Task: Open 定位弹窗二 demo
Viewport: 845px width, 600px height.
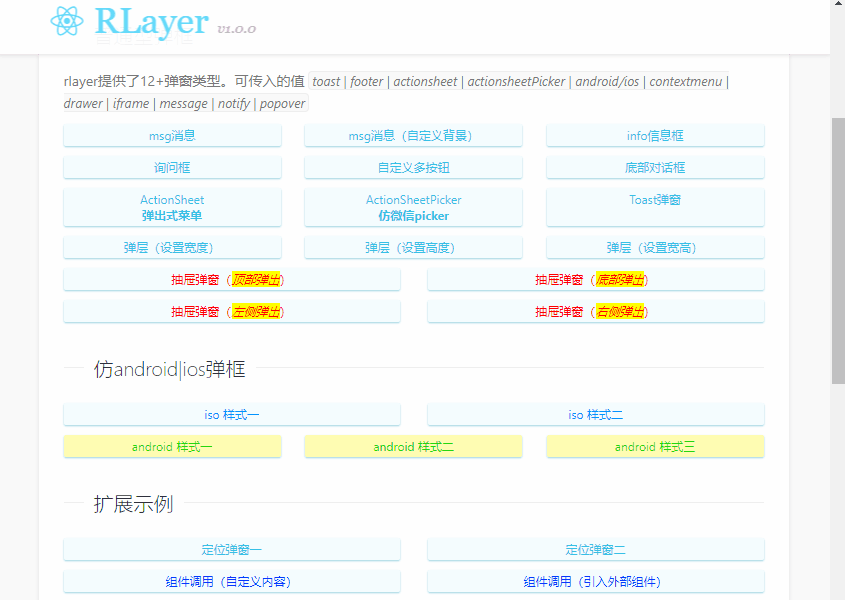Action: click(x=595, y=548)
